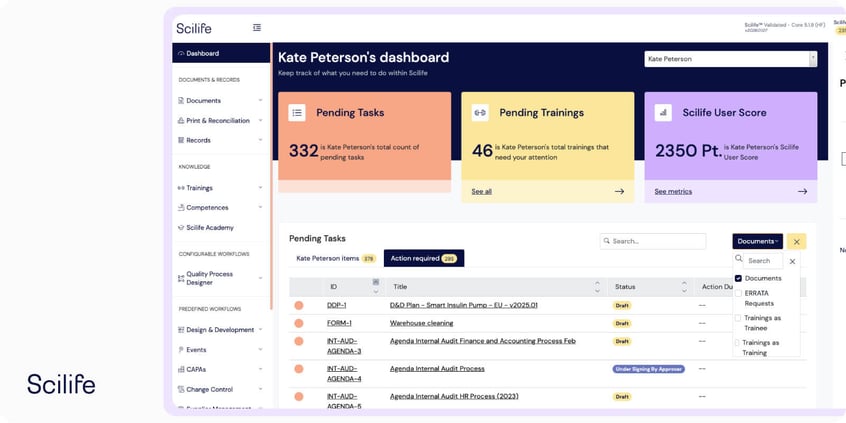
Task: Expand the CAPAs sidebar chevron
Action: [x=261, y=370]
